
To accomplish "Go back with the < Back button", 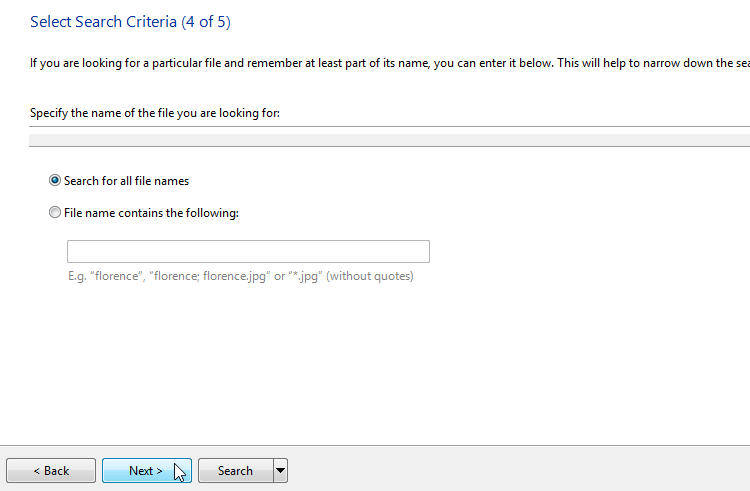I will pos(51,470).
